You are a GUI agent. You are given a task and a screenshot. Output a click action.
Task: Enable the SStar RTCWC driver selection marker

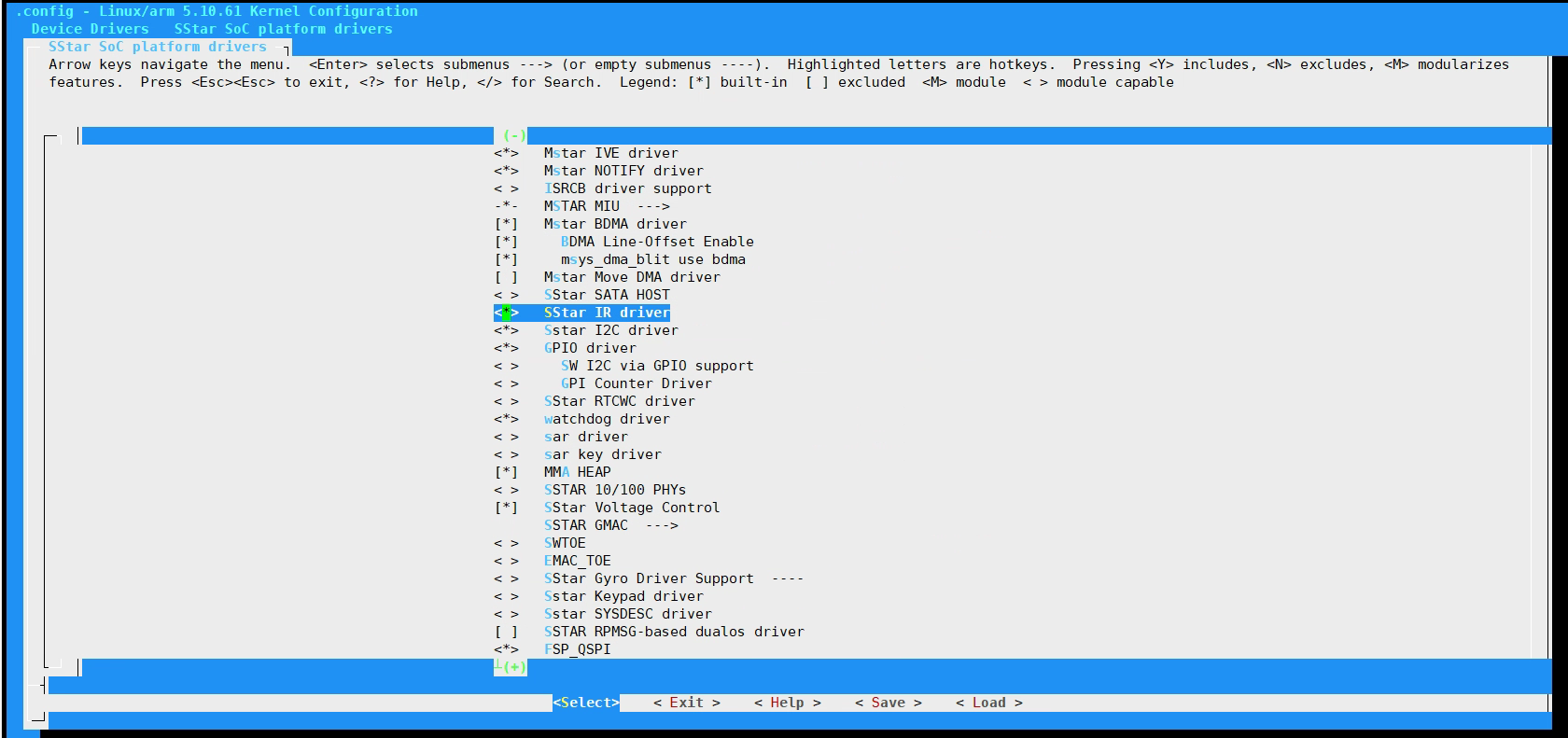pos(506,401)
